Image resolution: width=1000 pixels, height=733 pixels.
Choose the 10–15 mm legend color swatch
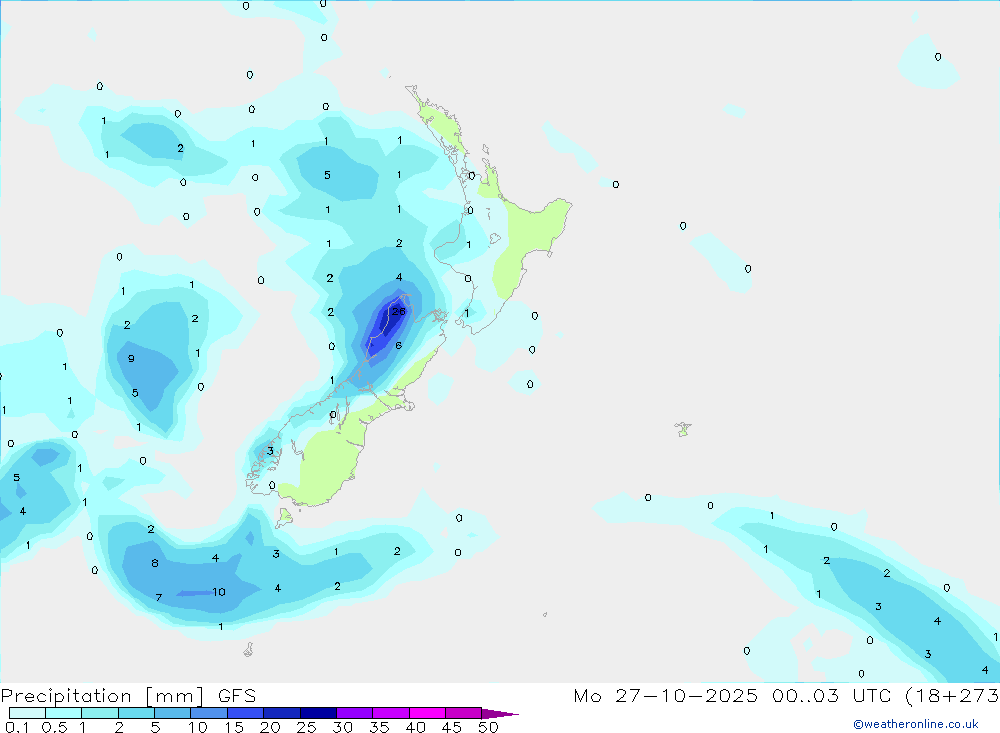pyautogui.click(x=209, y=713)
